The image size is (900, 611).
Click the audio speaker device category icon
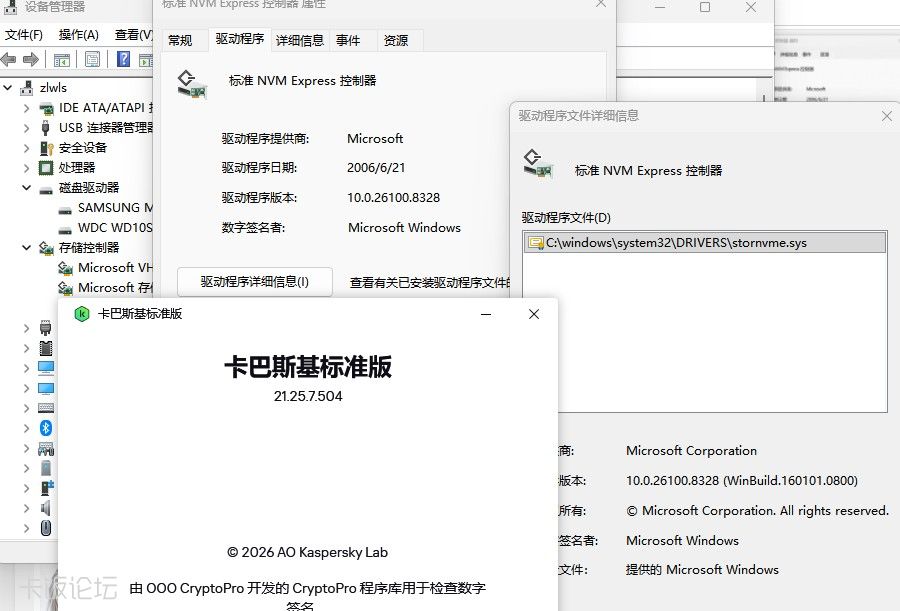46,508
